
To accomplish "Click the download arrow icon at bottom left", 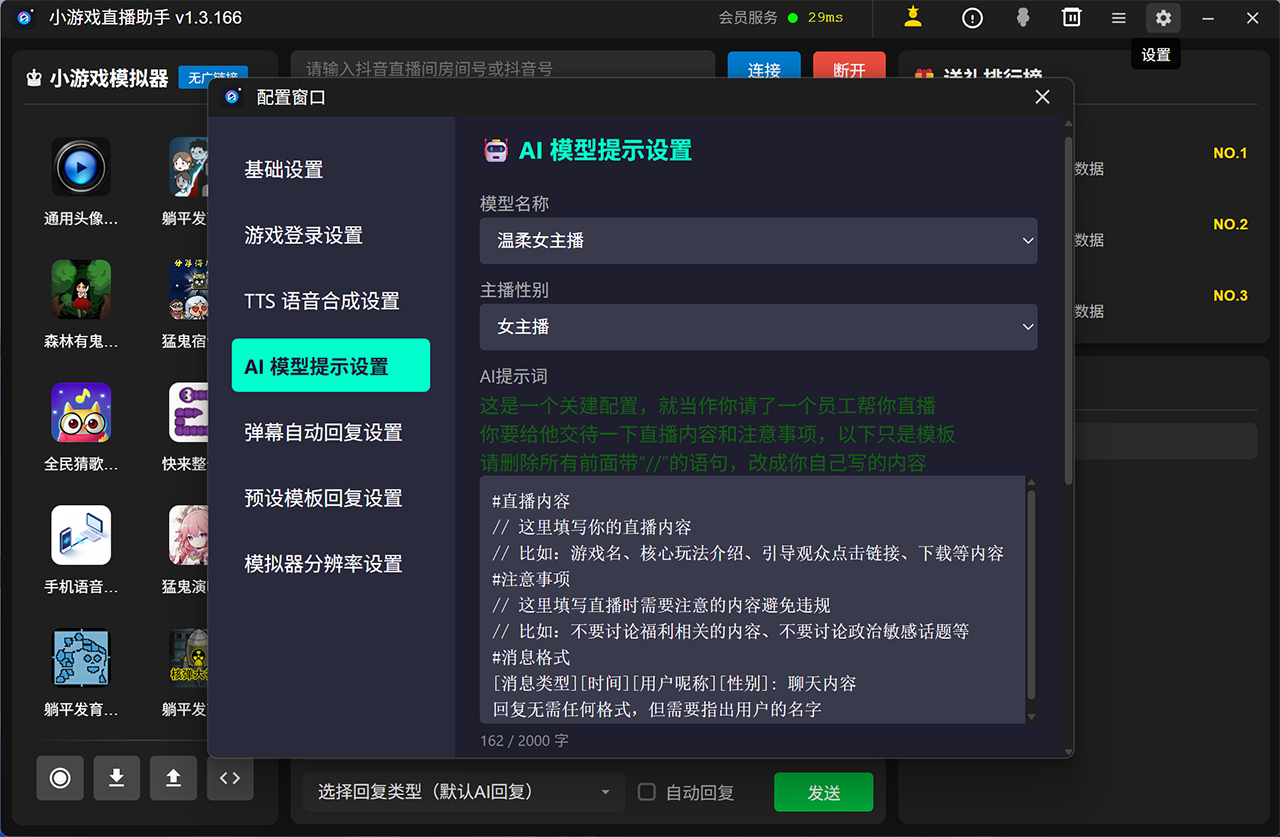I will pos(117,778).
